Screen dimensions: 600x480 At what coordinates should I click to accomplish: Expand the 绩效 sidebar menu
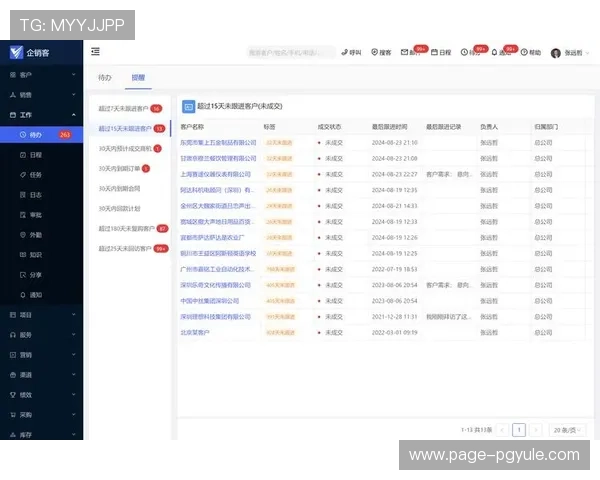tap(42, 395)
